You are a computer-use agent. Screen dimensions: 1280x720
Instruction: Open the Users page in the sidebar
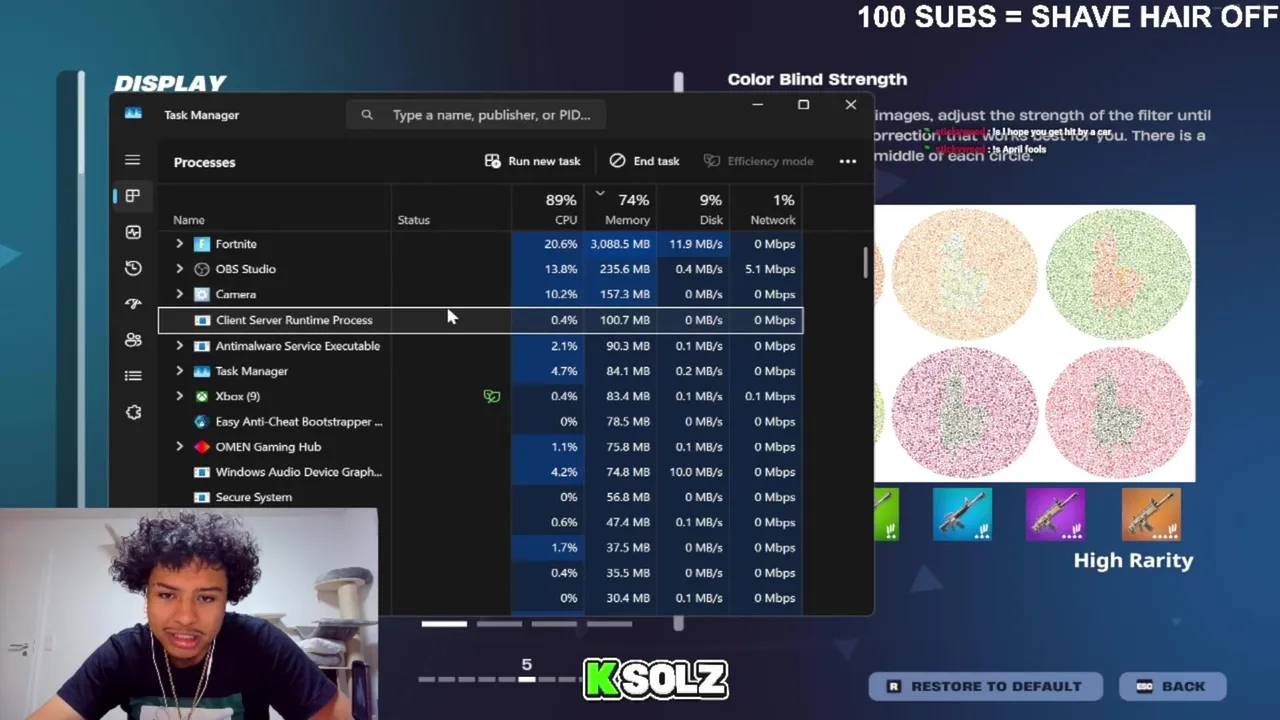tap(133, 340)
